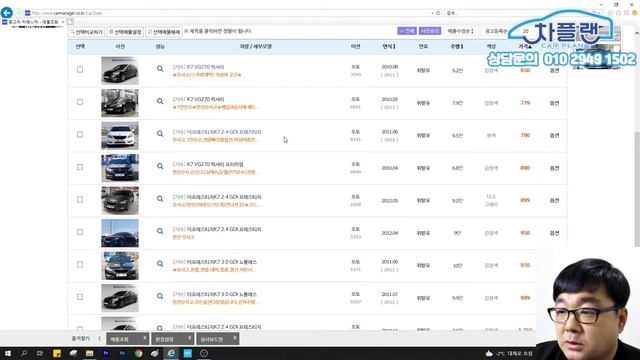The height and width of the screenshot is (360, 640).
Task: Open performance record magnifier for 779 car
Action: 160,101
